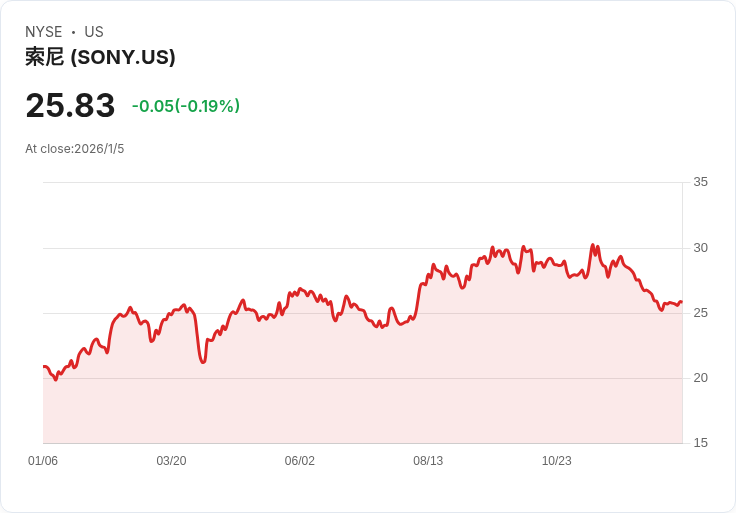Select the 10/23 date axis label

tap(556, 461)
